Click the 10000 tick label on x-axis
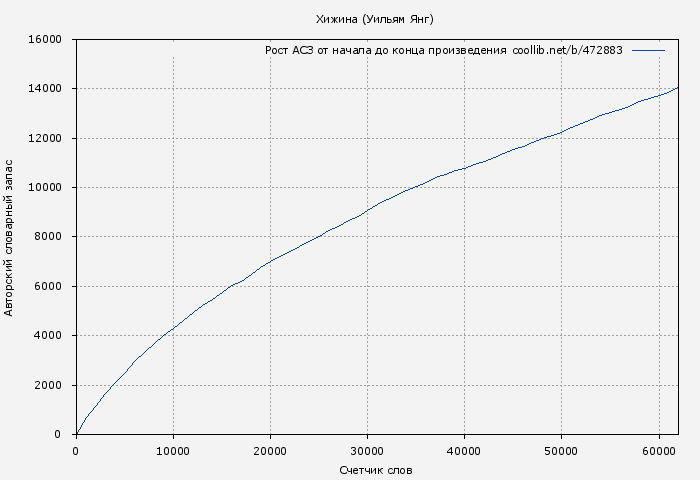The image size is (700, 480). coord(173,451)
